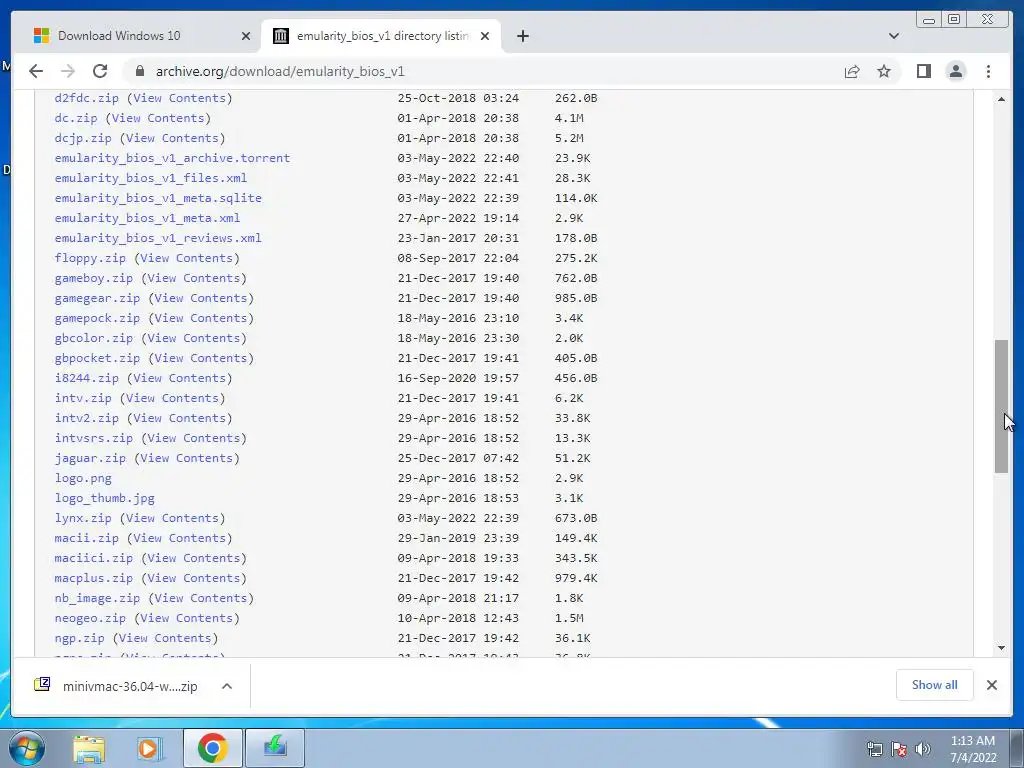Click the volume speaker icon

tap(923, 749)
